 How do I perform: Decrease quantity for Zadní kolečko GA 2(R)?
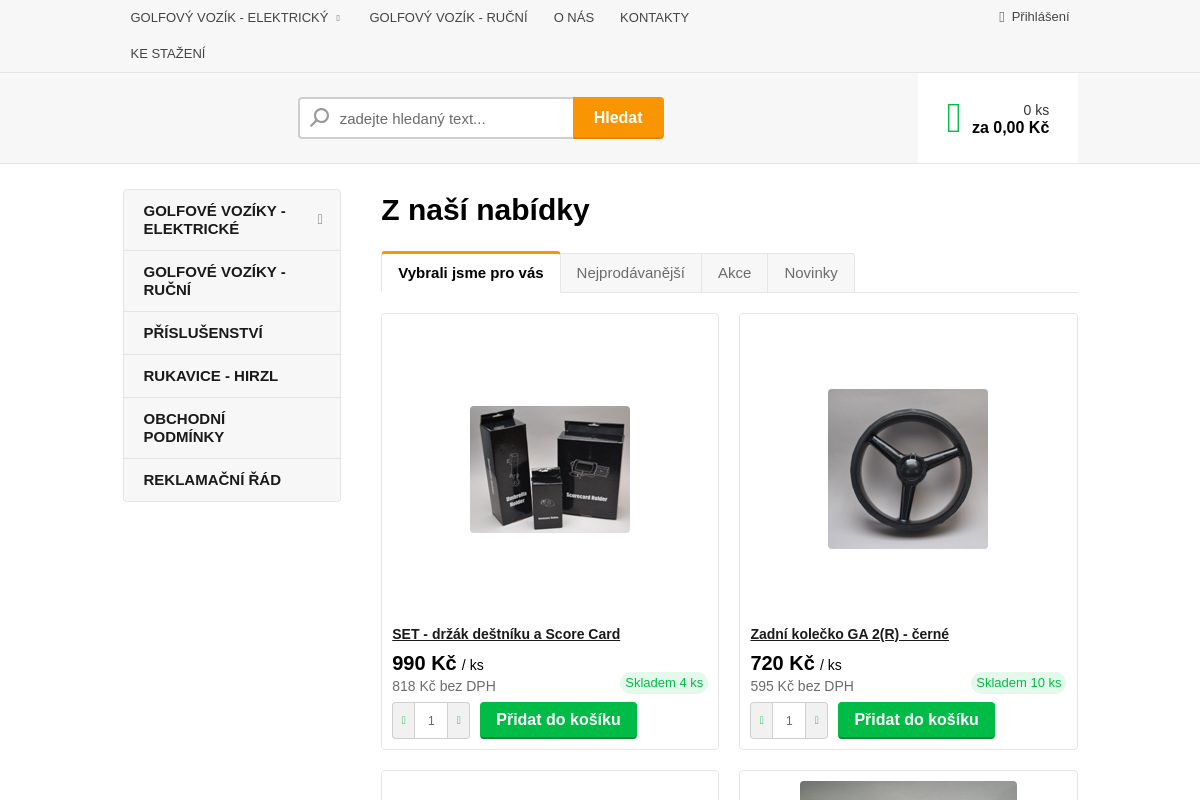point(762,720)
